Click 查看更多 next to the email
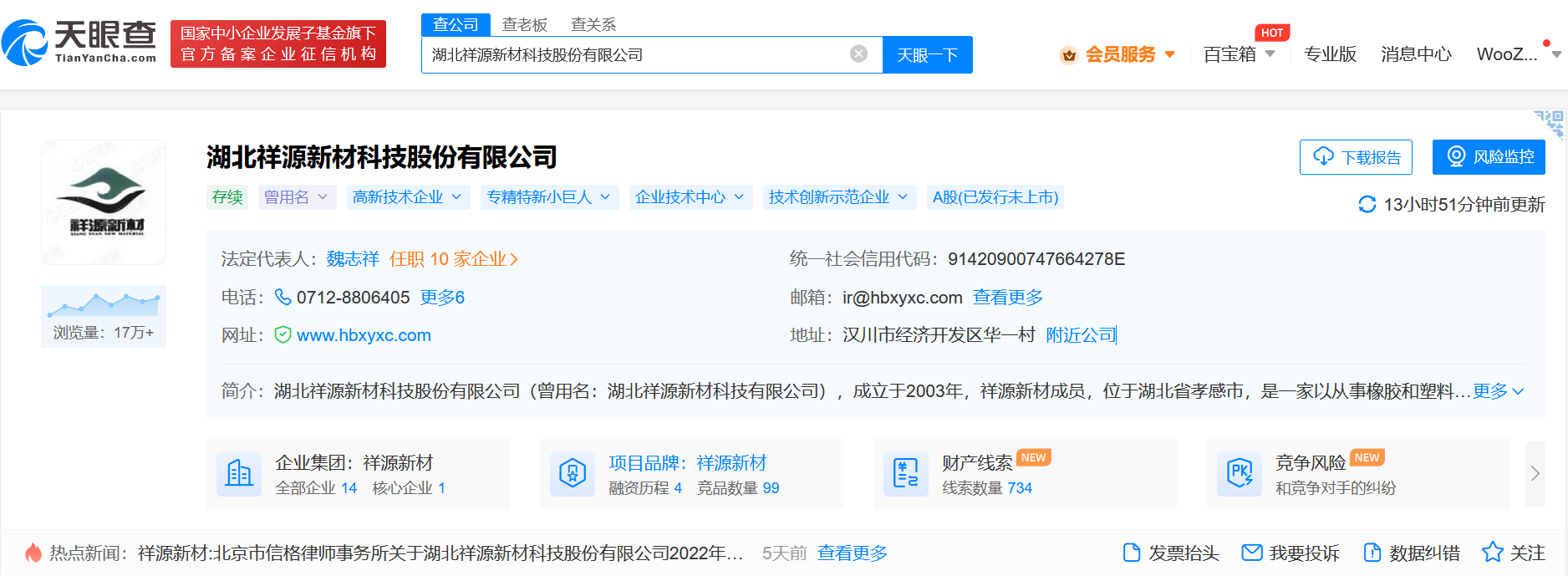This screenshot has height=576, width=1568. click(1008, 298)
